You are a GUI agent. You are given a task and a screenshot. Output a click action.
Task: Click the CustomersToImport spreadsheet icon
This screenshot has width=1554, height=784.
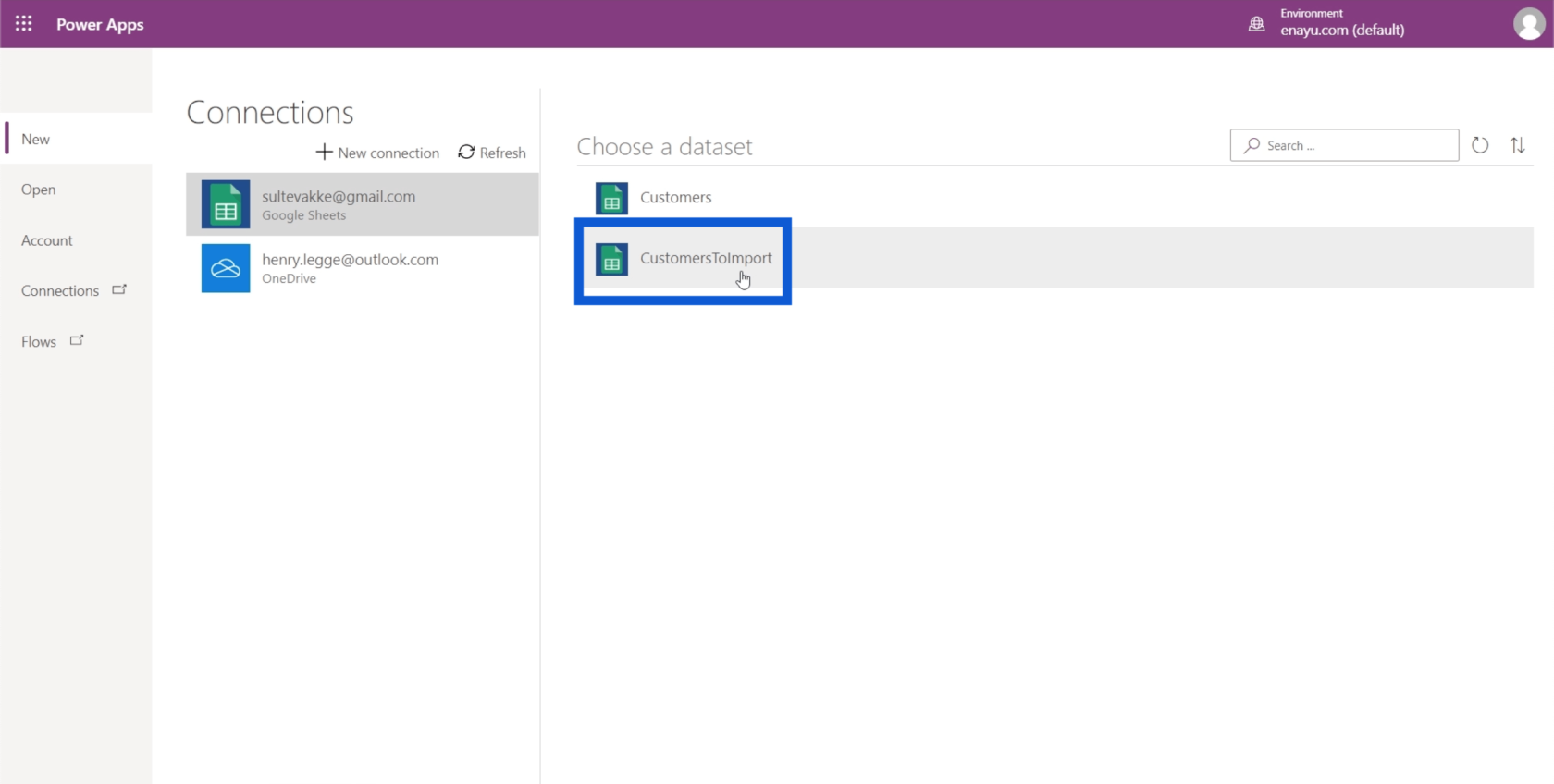[611, 260]
